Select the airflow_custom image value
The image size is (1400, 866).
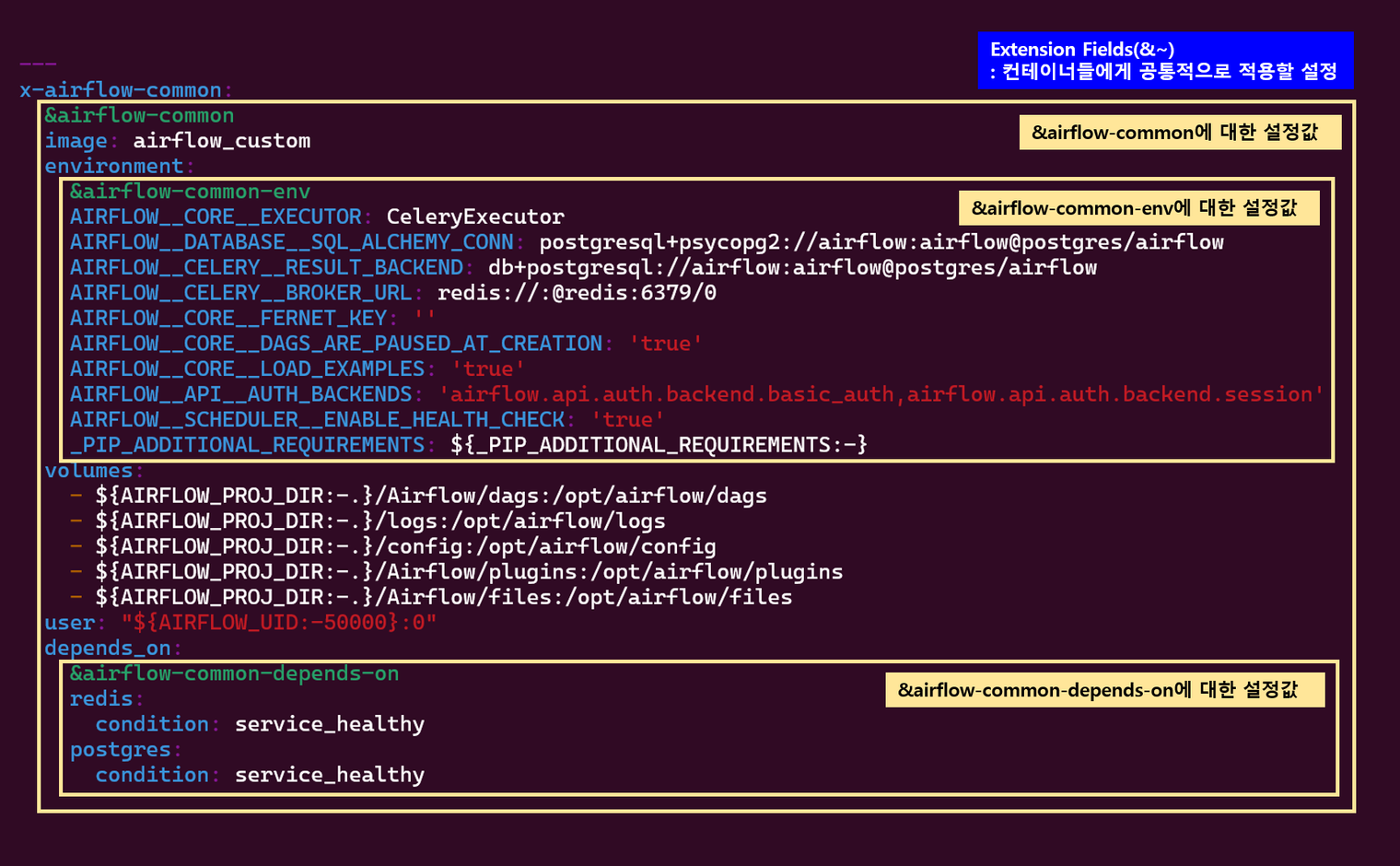(x=222, y=141)
